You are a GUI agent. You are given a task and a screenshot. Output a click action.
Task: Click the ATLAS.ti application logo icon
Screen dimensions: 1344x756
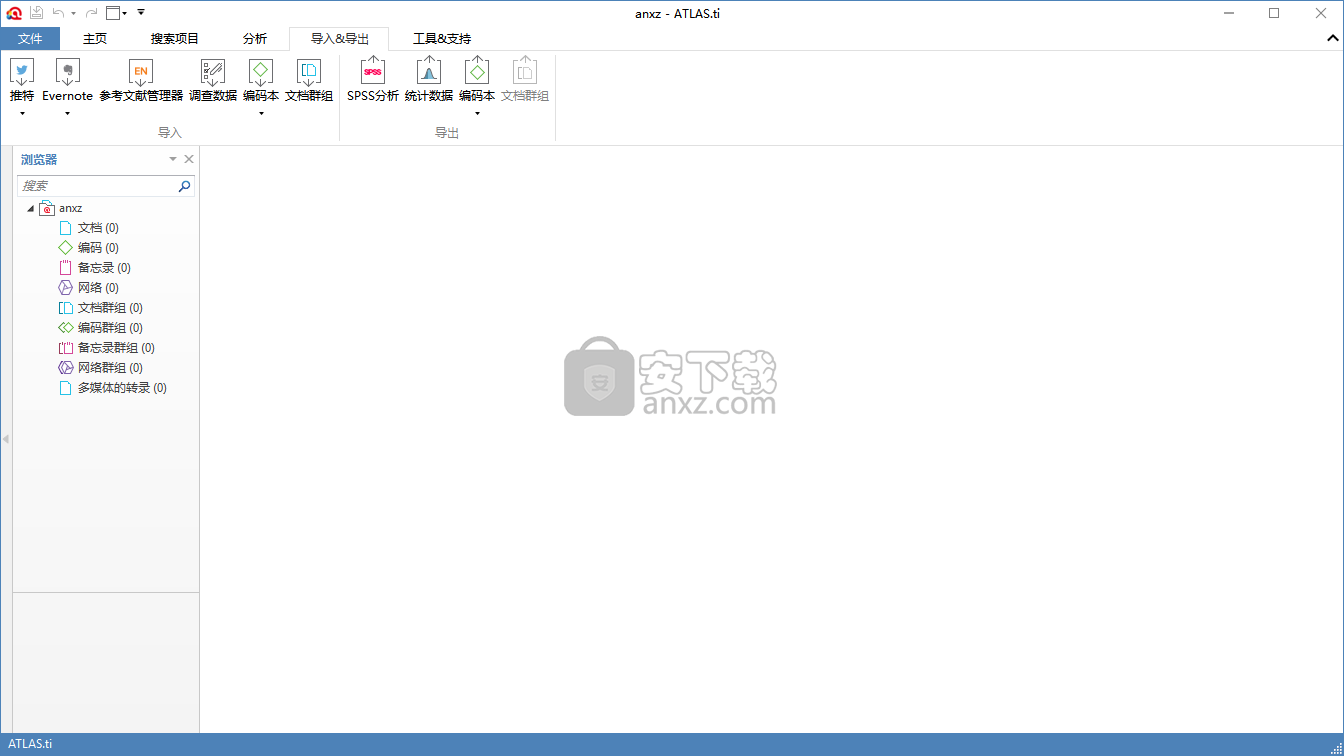click(x=14, y=13)
